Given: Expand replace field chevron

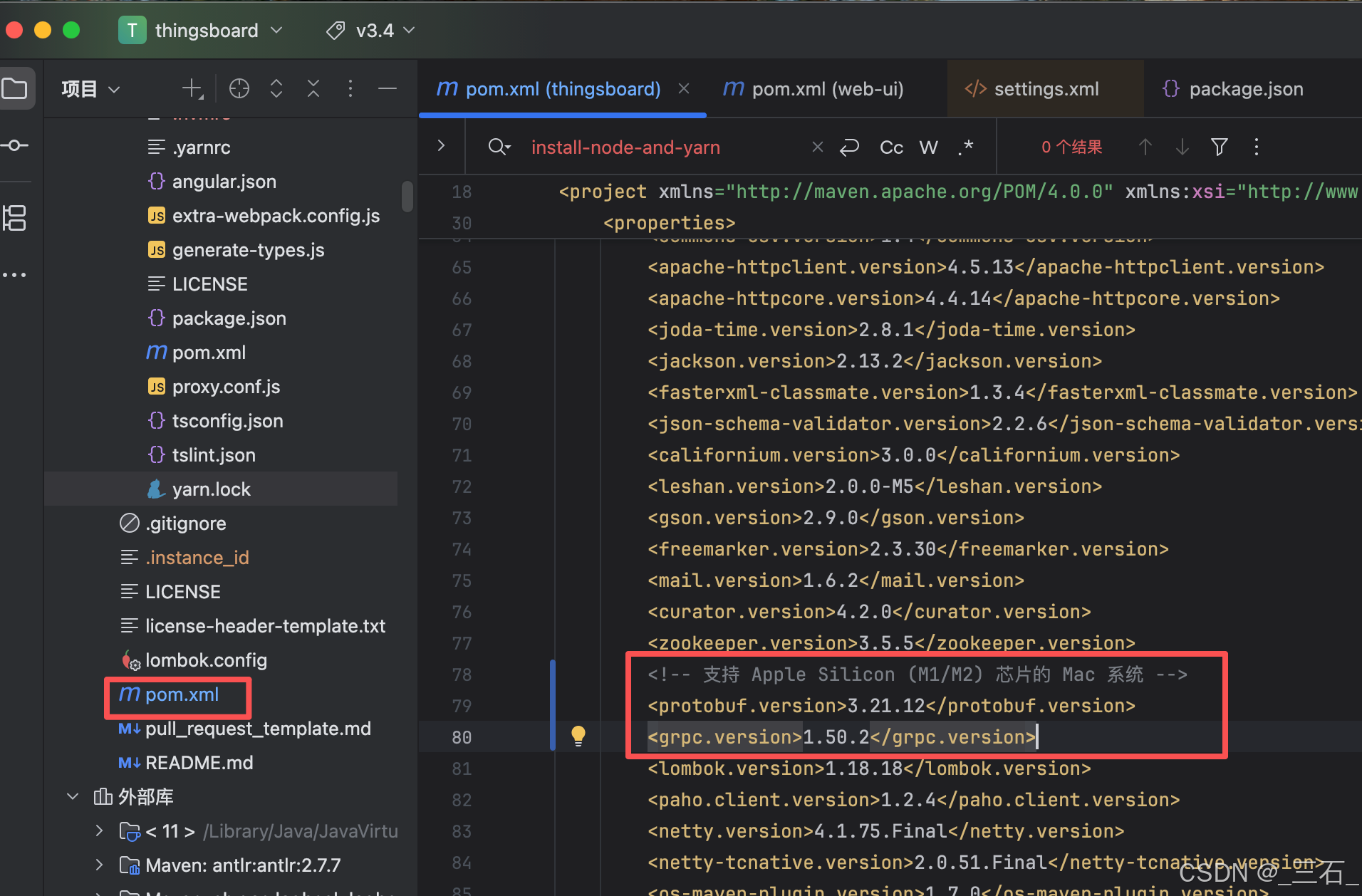Looking at the screenshot, I should (442, 145).
